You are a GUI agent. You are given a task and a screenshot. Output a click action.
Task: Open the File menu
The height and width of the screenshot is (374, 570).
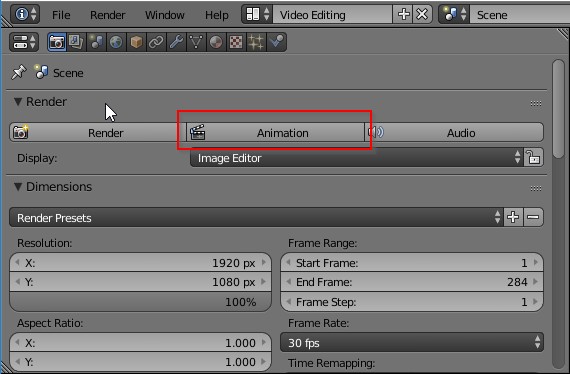61,15
